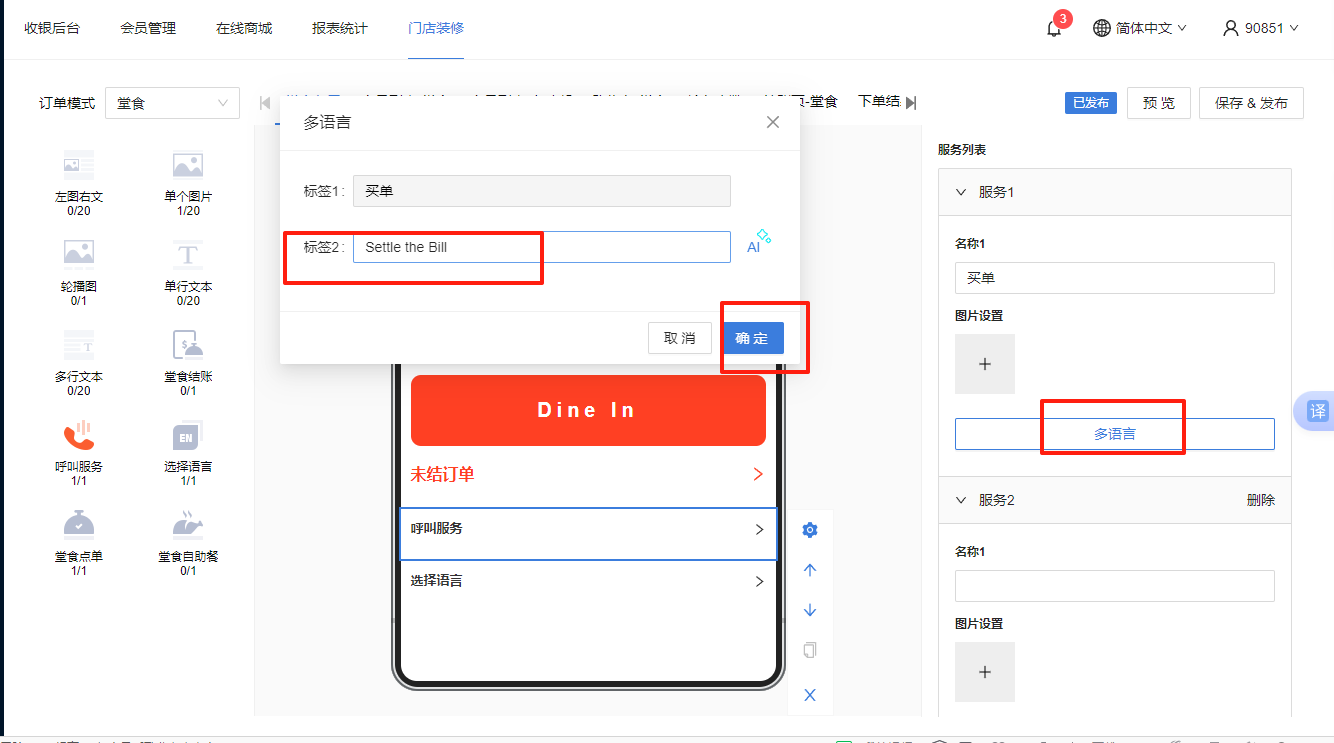The width and height of the screenshot is (1334, 743).
Task: Move component down with the down arrow
Action: coord(810,610)
